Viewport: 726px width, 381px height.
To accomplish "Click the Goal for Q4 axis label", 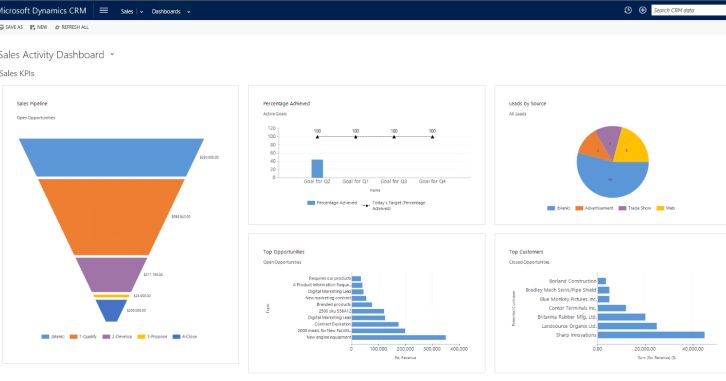I will 432,181.
